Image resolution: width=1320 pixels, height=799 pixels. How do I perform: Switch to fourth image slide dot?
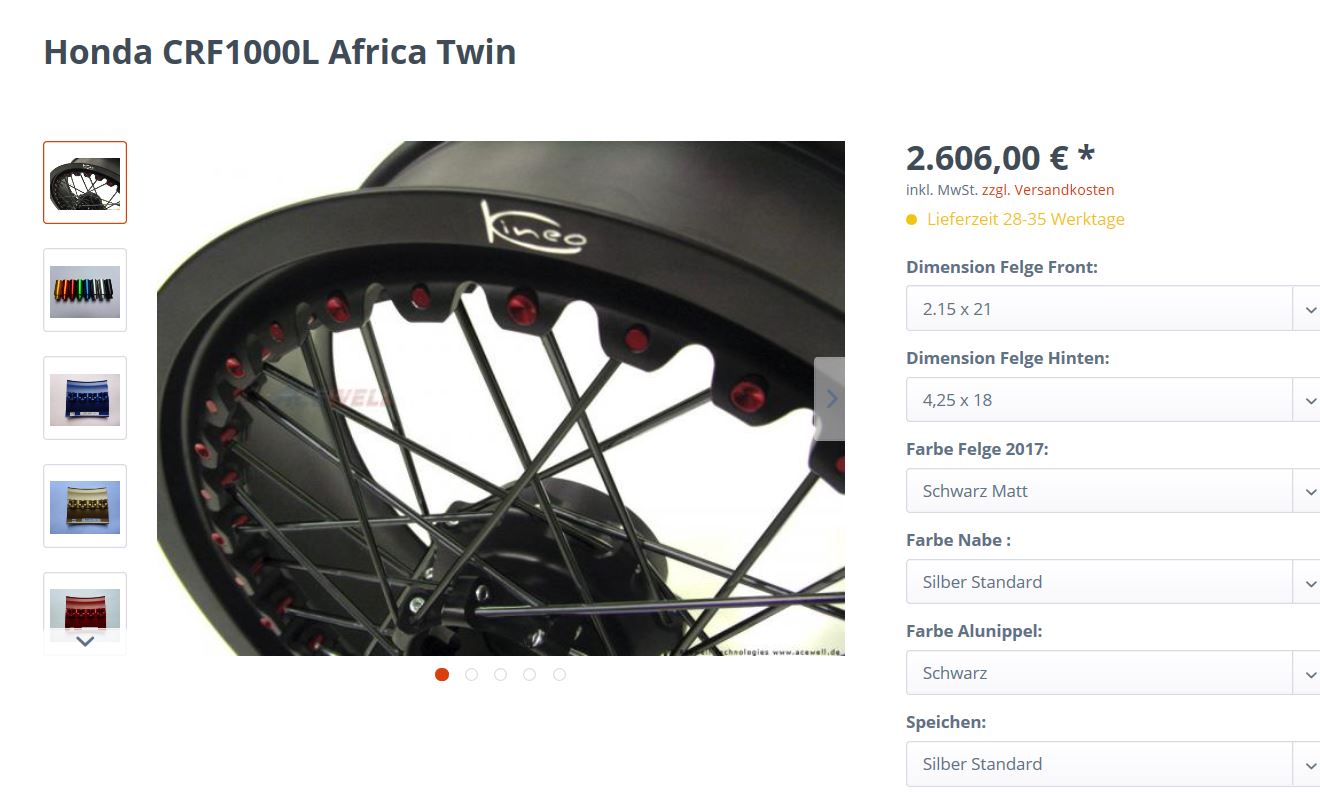click(x=530, y=675)
